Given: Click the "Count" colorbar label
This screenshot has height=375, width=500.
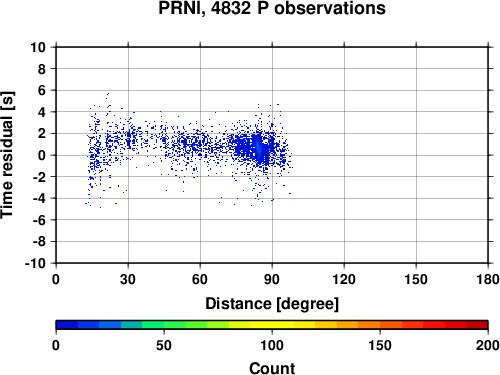Looking at the screenshot, I should point(272,368).
